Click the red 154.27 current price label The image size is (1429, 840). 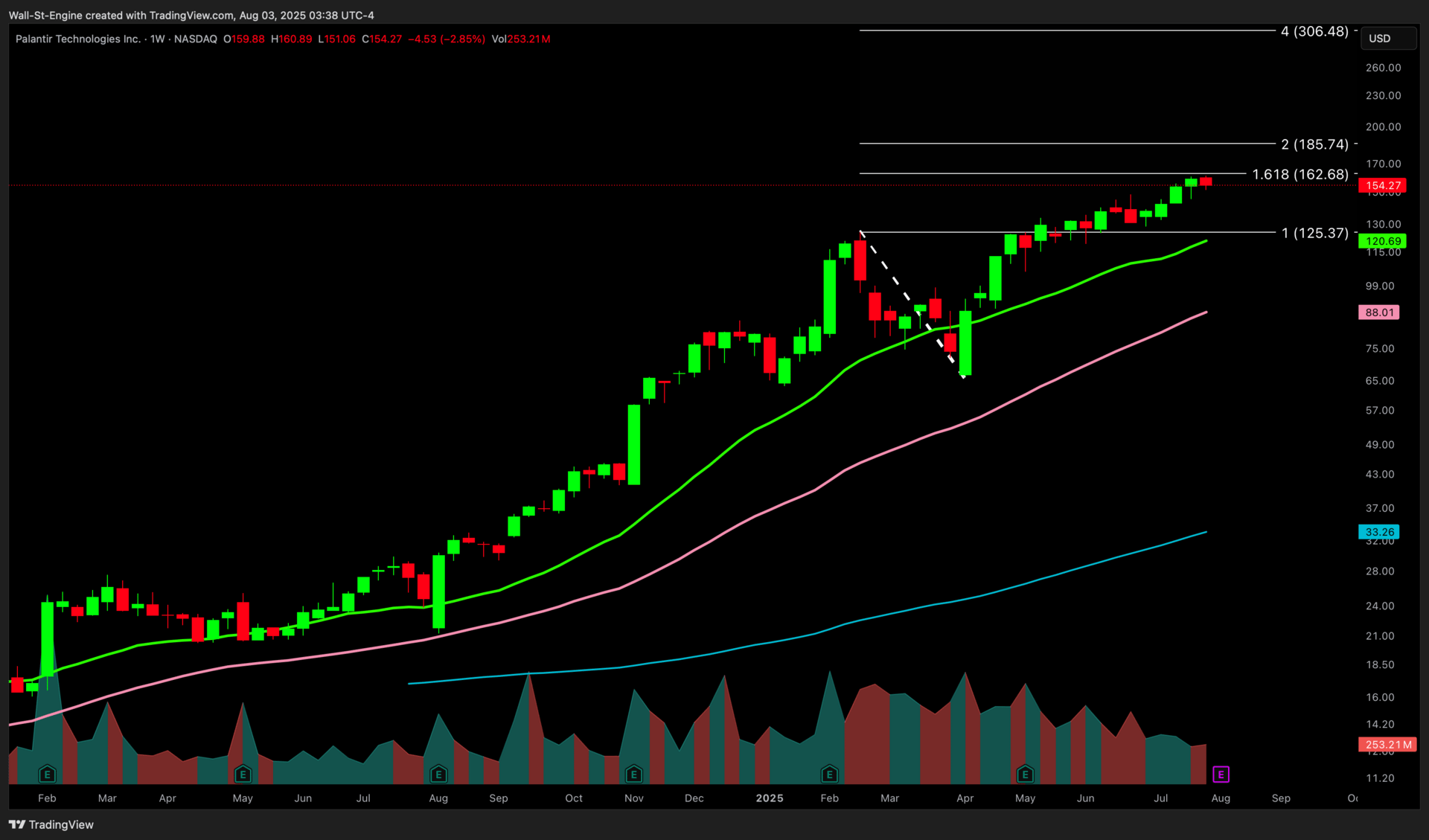[1382, 185]
